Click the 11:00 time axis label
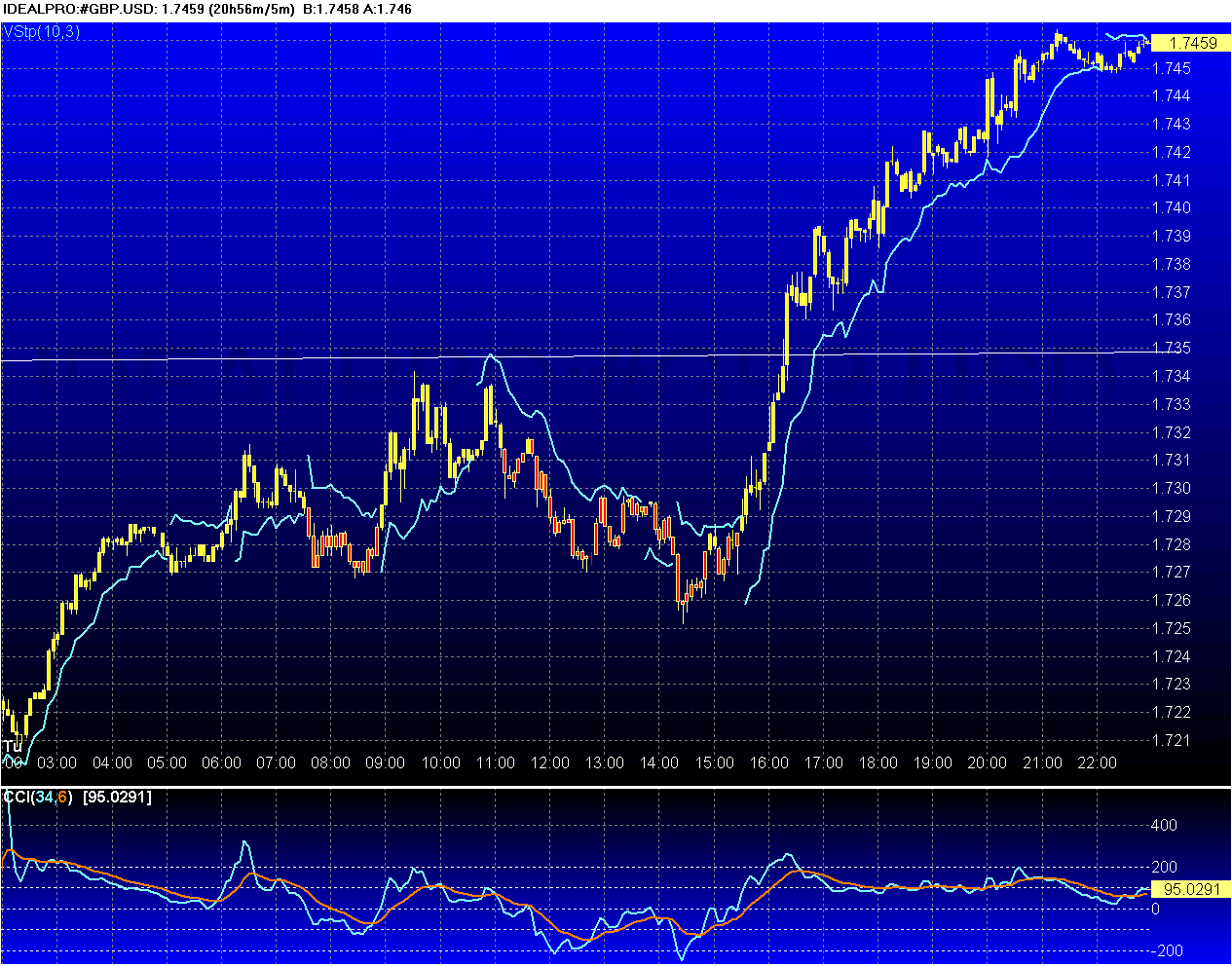The height and width of the screenshot is (967, 1232). (495, 762)
